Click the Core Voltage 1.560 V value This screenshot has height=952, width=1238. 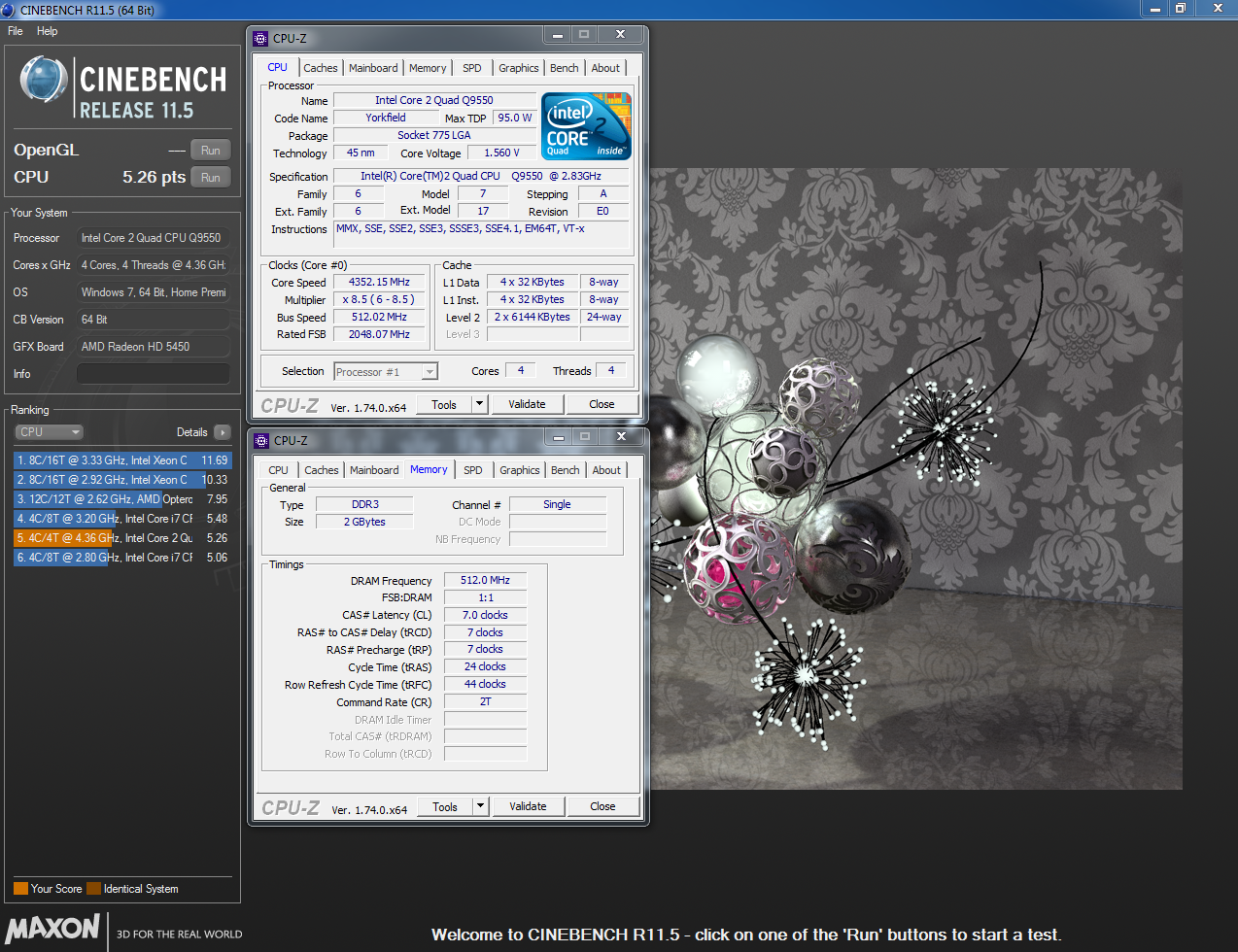(501, 153)
